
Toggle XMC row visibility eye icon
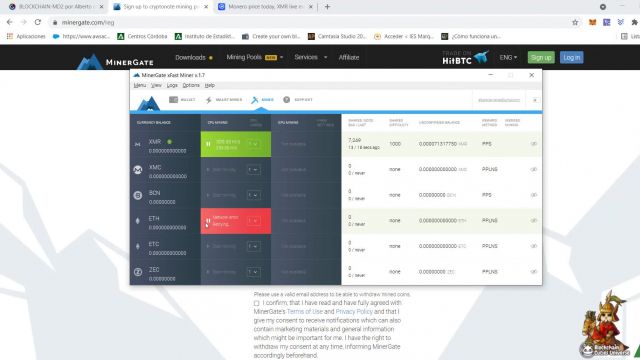[x=533, y=169]
